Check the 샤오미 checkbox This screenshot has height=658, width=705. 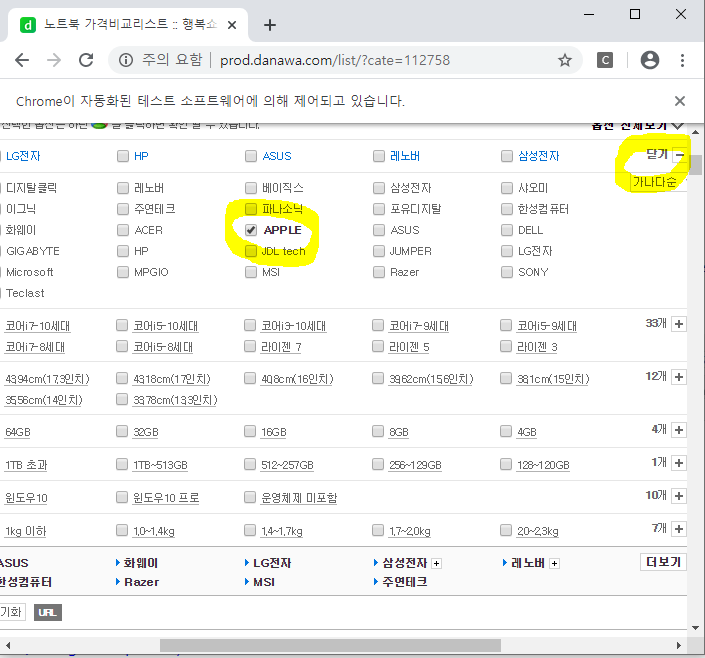point(507,188)
